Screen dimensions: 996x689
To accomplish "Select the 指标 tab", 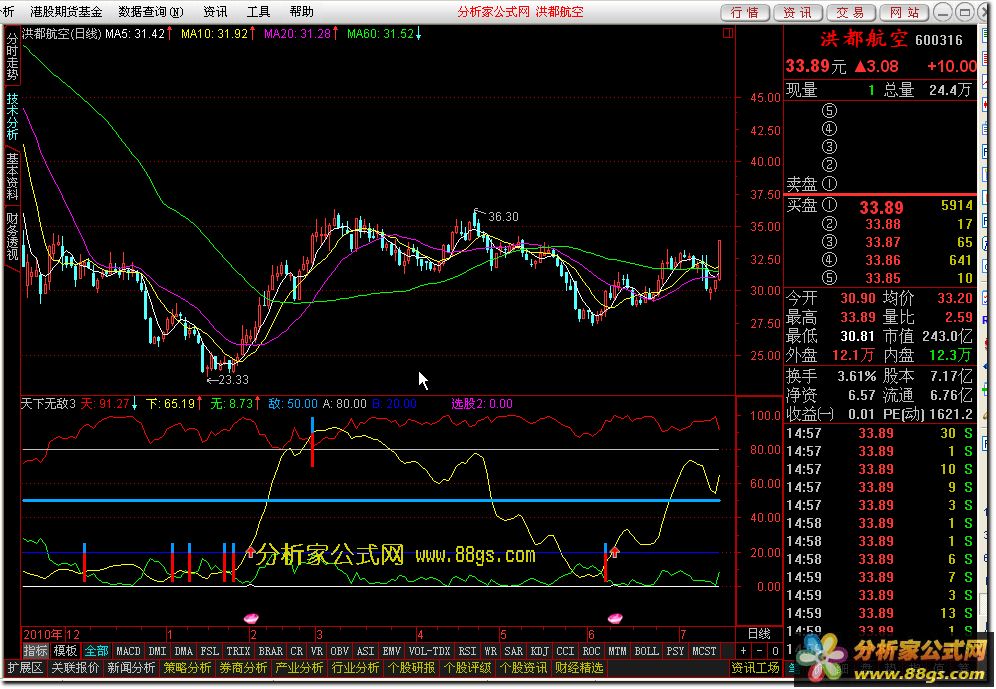I will coord(36,651).
